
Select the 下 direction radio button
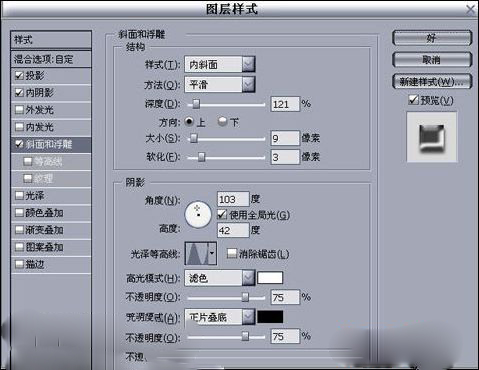(x=222, y=121)
